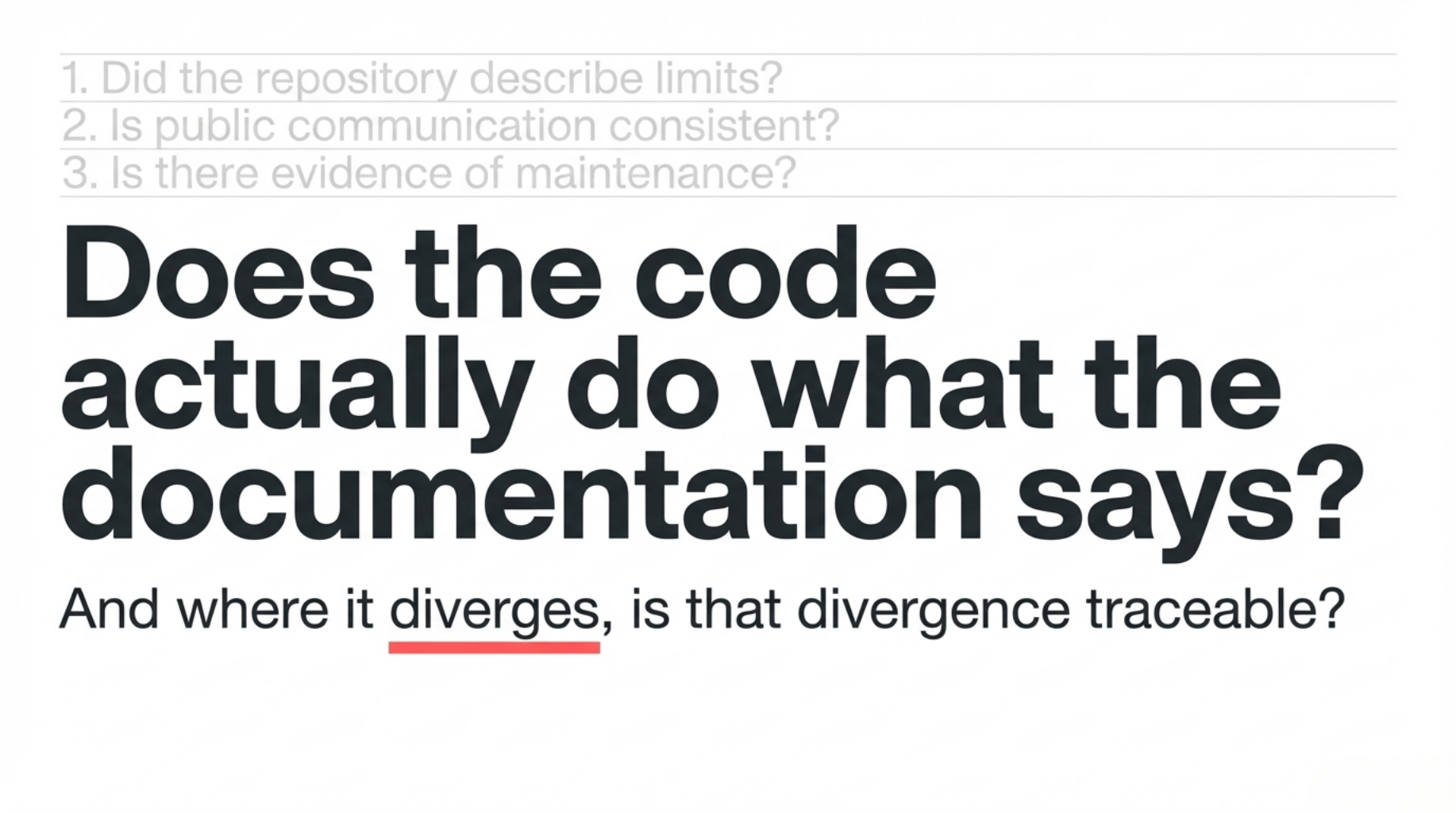This screenshot has height=813, width=1456.
Task: Click the divider line above item 2
Action: 715,102
